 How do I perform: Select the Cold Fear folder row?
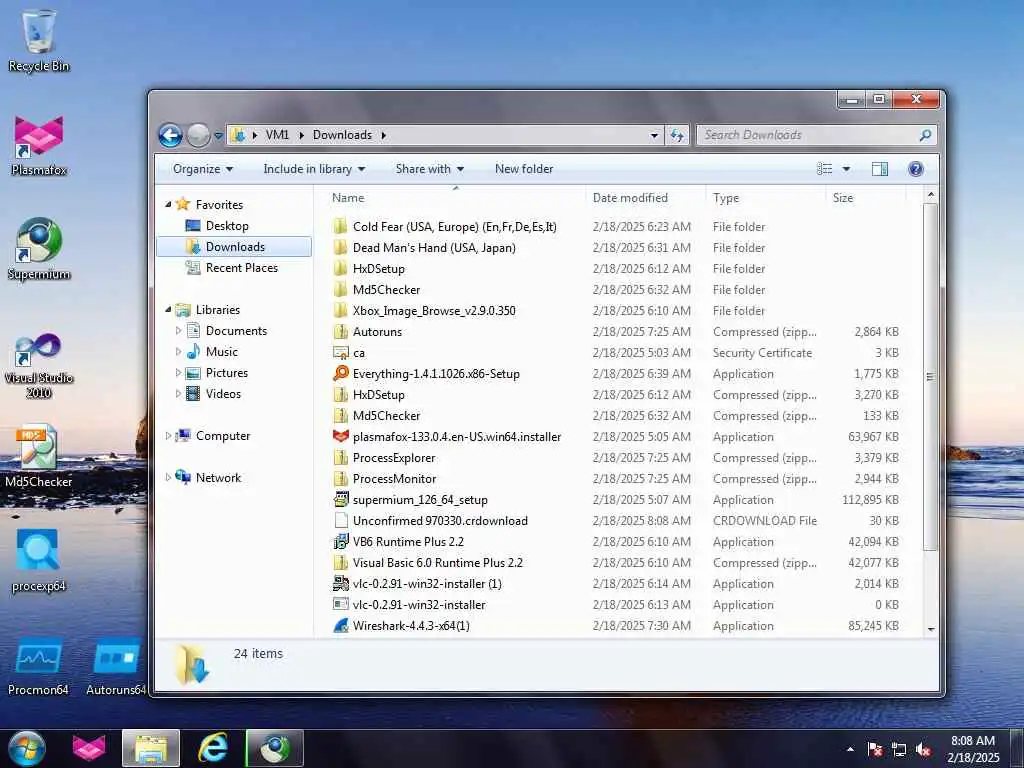(x=618, y=227)
